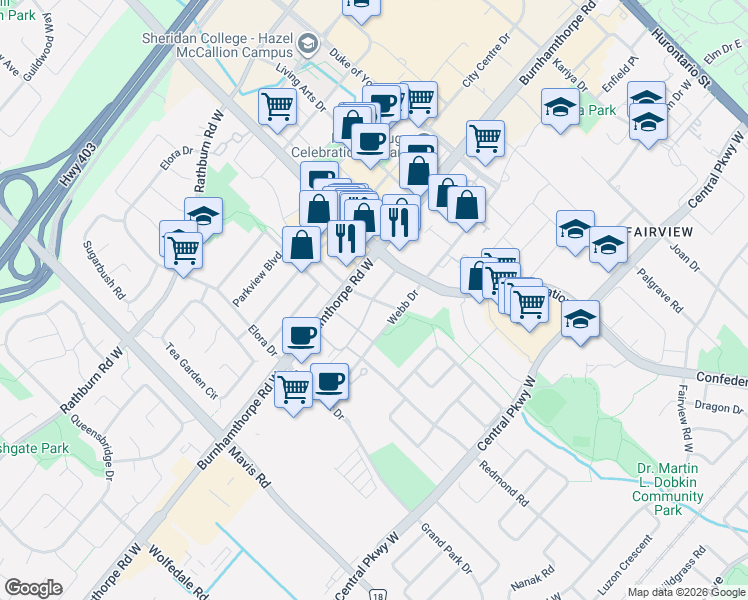
Task: Open the shopping cart marker near Sugarbush Rd
Action: pos(184,251)
